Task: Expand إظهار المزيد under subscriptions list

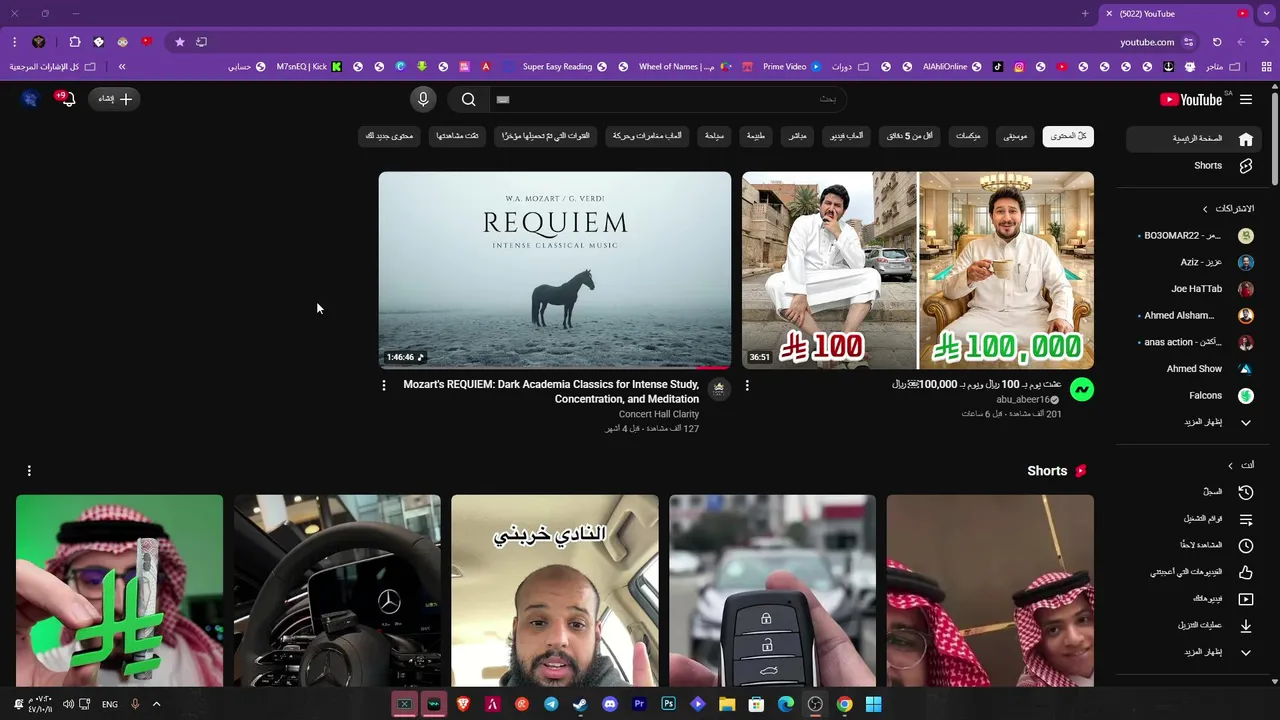Action: tap(1192, 423)
